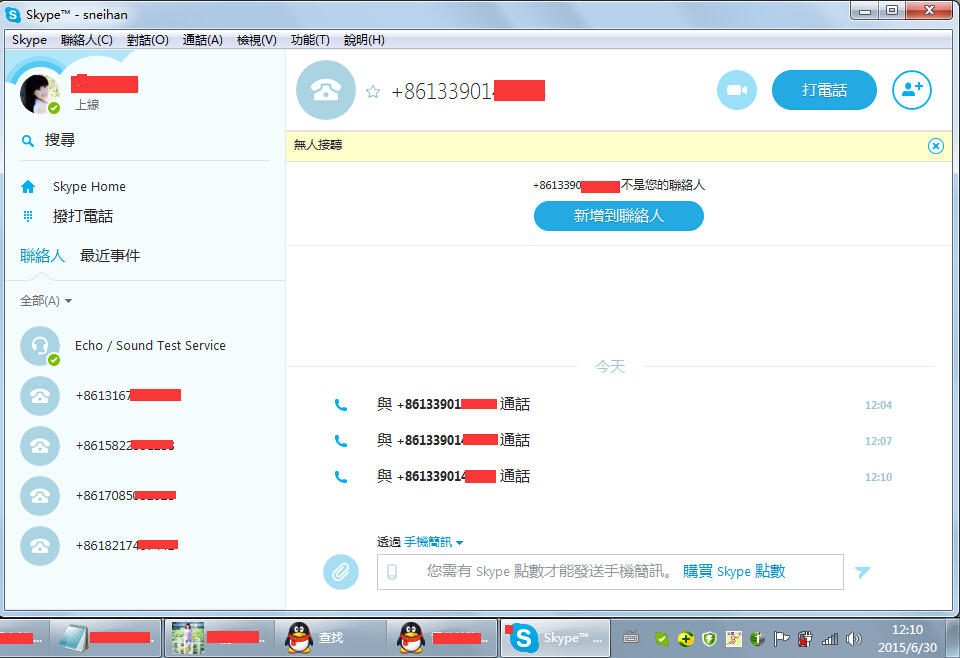Open the 查找 QQ penguin taskbar item
Viewport: 960px width, 658px height.
tap(329, 638)
